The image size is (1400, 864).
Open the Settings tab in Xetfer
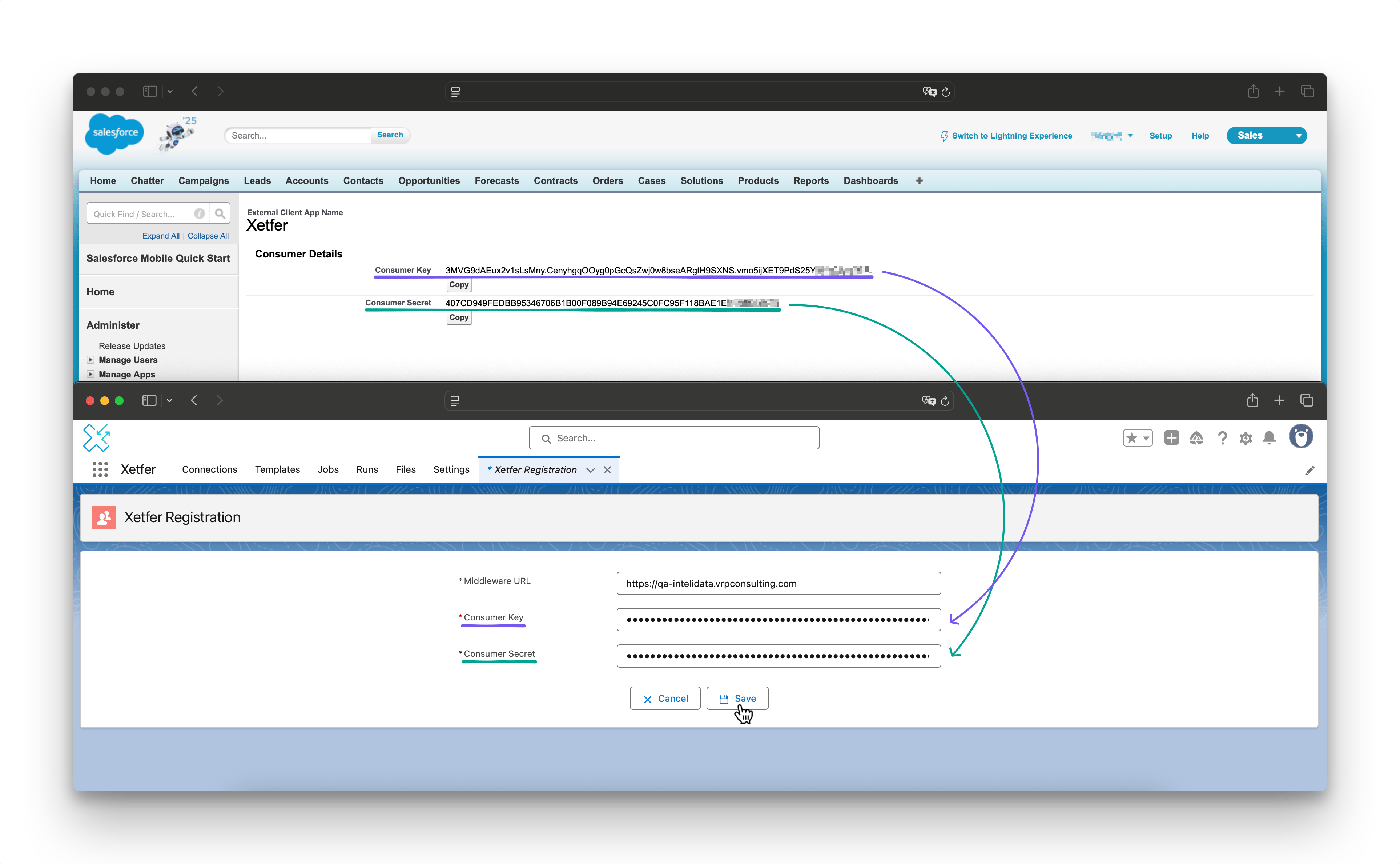[451, 469]
